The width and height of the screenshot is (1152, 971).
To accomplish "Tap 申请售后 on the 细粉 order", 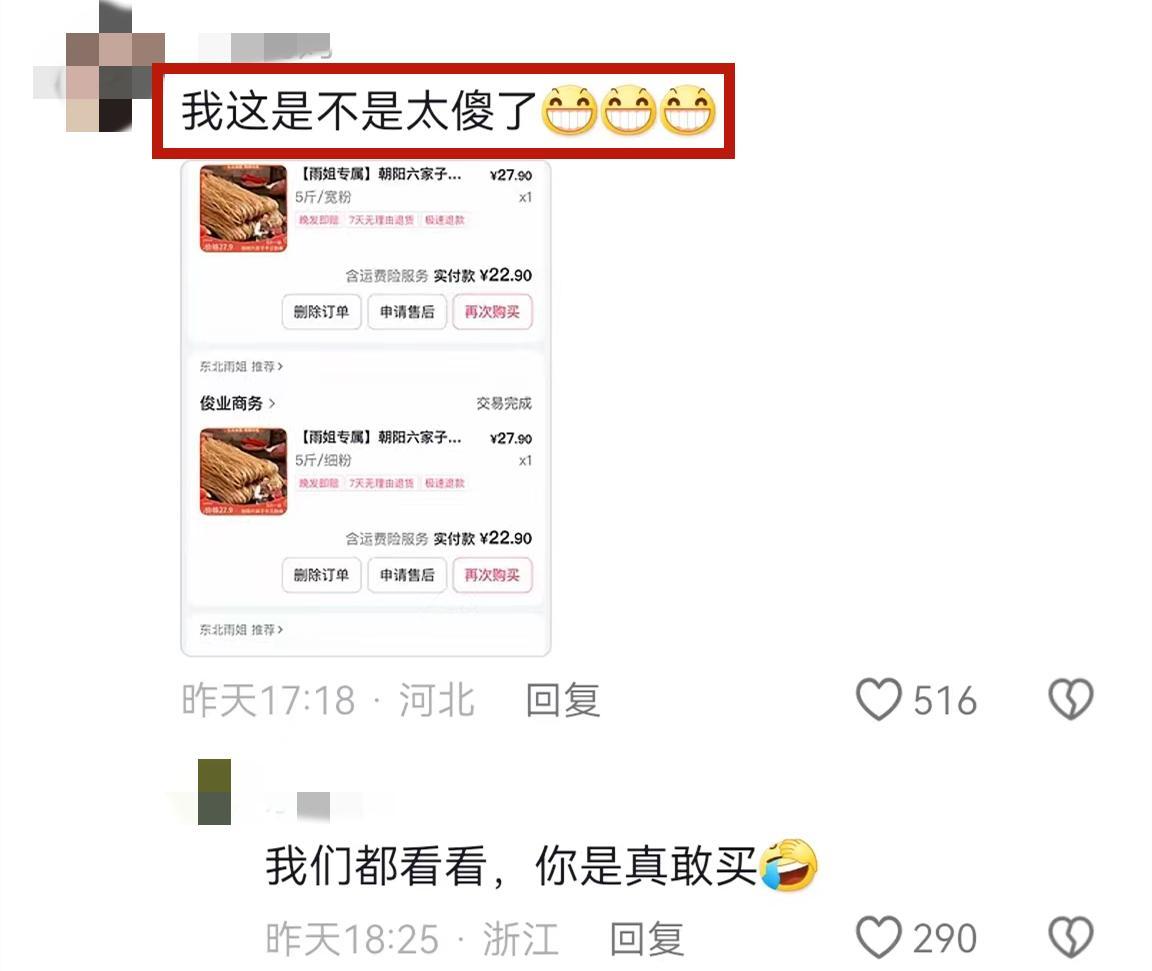I will pos(407,575).
